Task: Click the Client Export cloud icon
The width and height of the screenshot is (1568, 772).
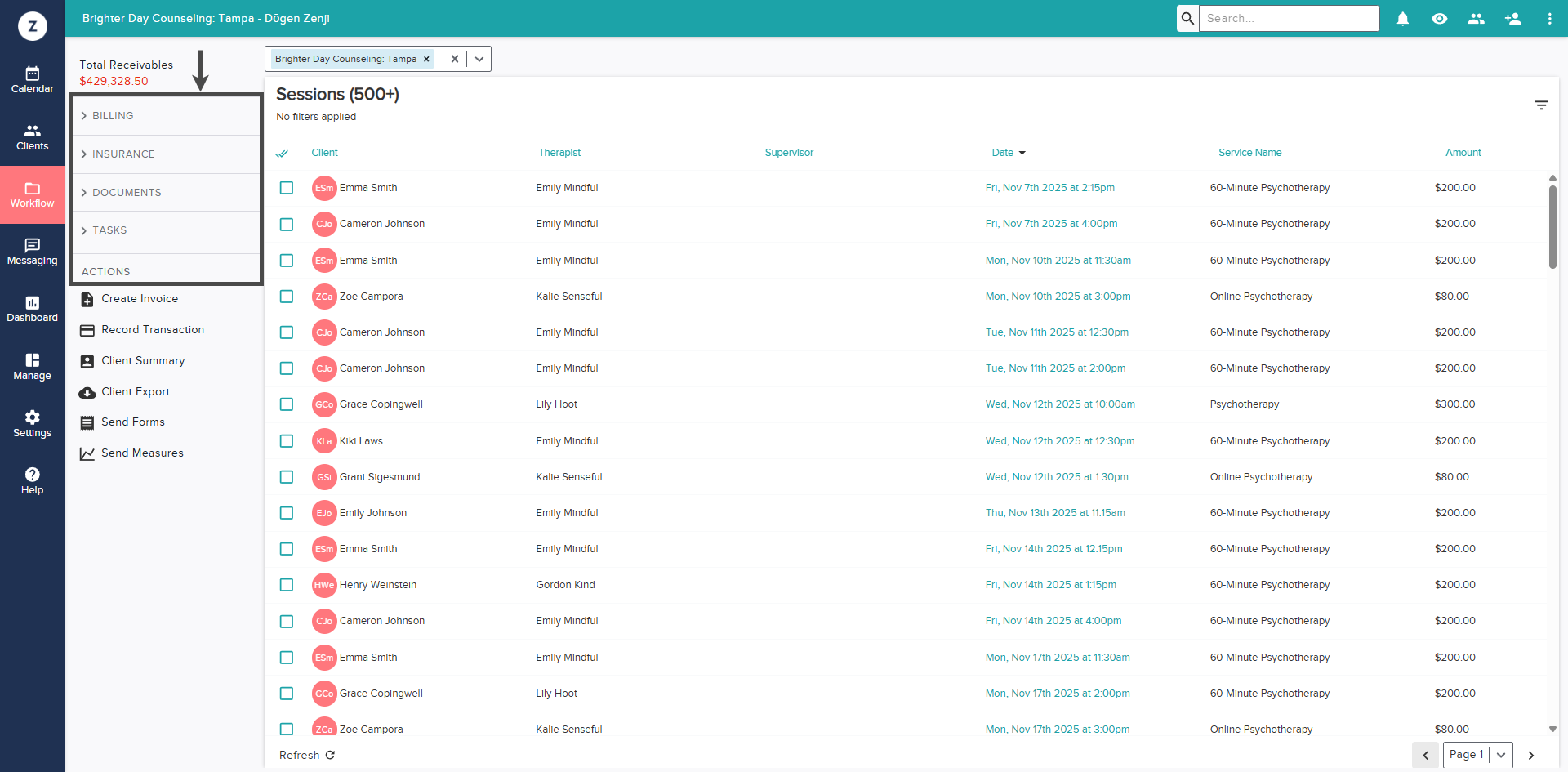Action: coord(87,393)
